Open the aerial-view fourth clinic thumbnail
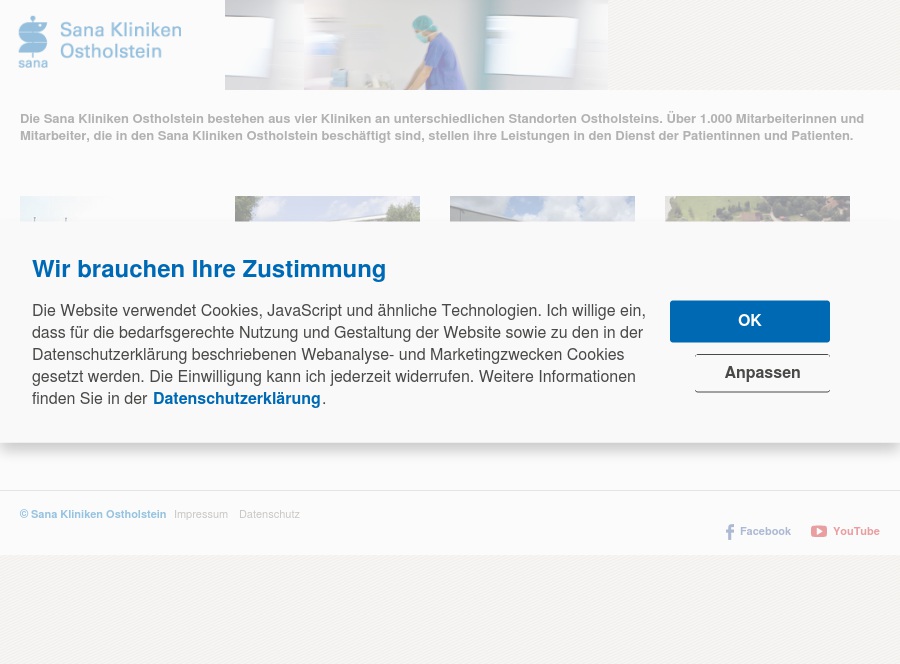900x664 pixels. (757, 208)
